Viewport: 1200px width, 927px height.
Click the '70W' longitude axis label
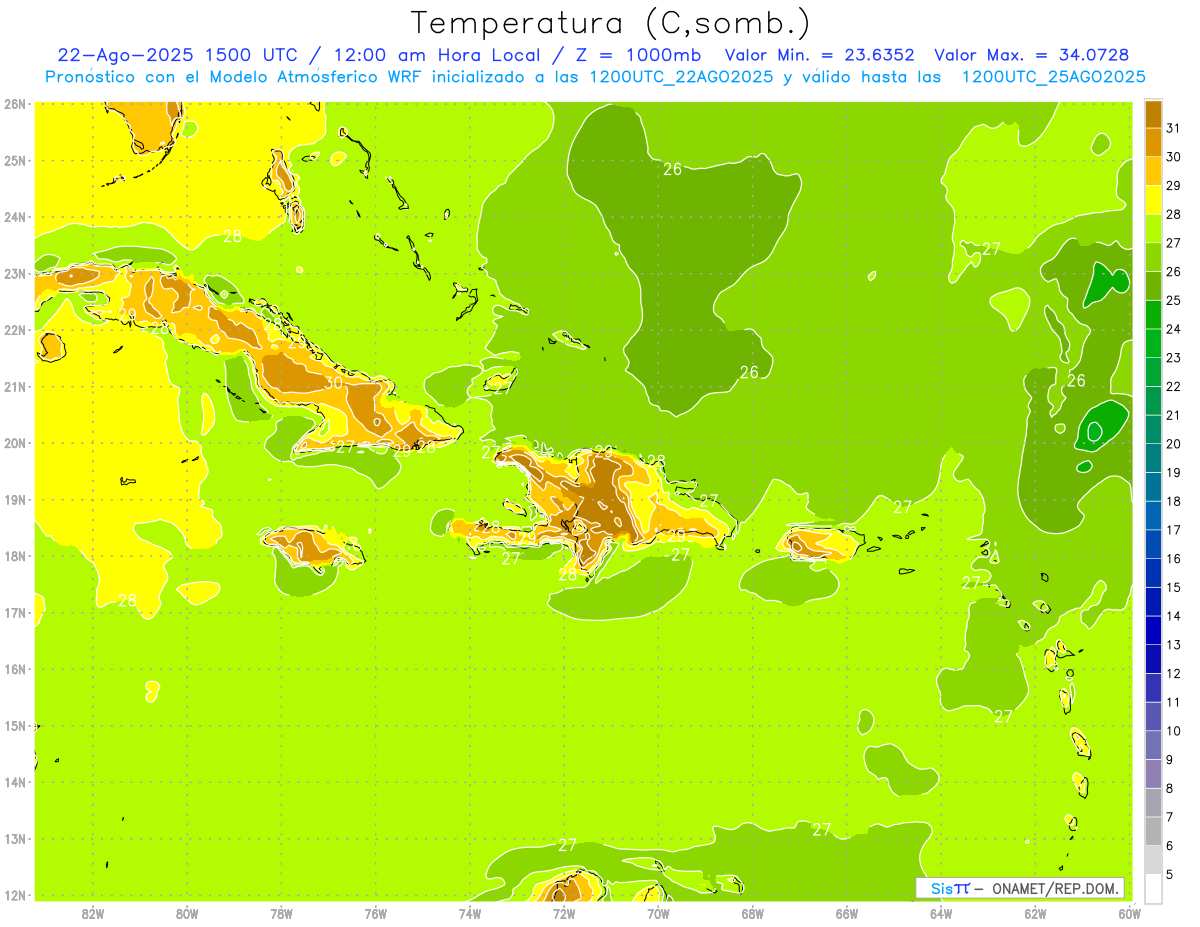pos(658,913)
